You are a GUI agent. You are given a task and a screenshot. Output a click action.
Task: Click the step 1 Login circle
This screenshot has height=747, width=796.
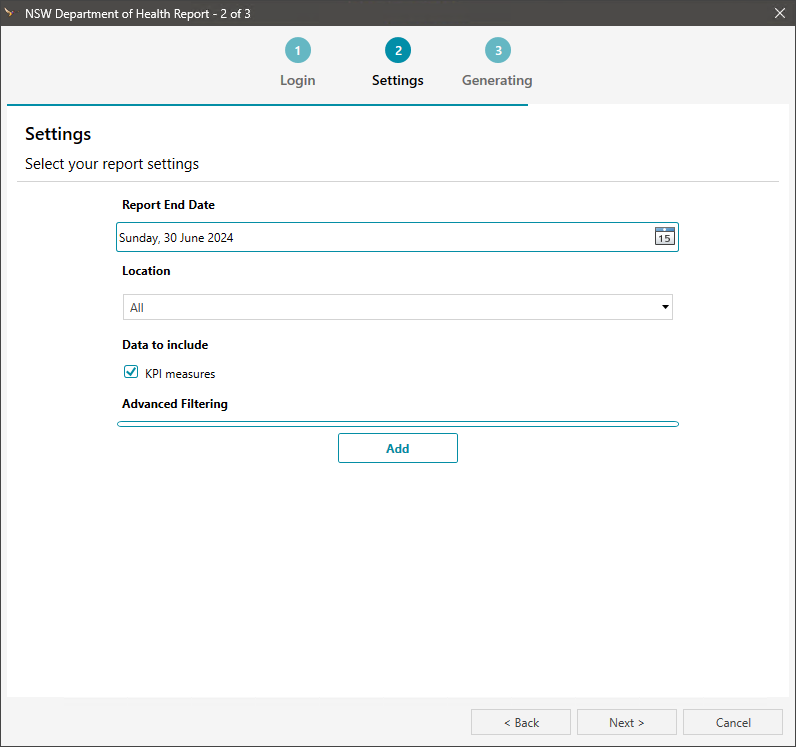(297, 50)
